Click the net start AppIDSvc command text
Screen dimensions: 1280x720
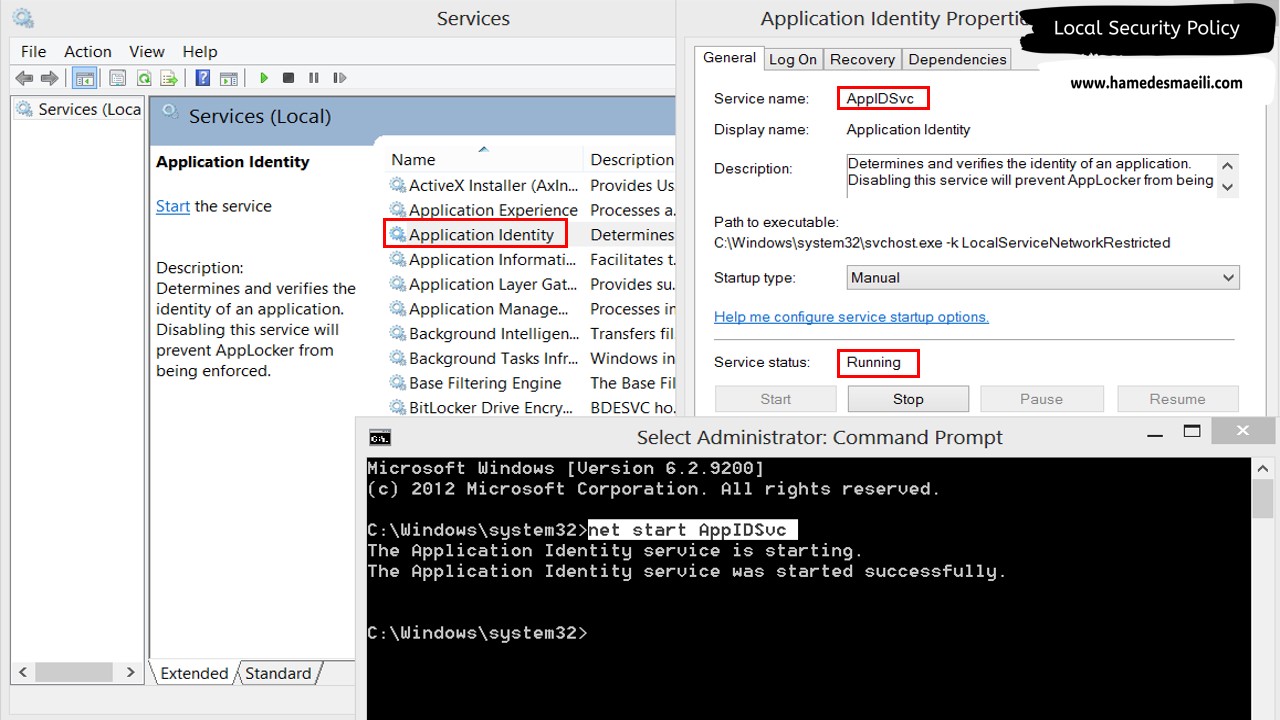coord(692,529)
